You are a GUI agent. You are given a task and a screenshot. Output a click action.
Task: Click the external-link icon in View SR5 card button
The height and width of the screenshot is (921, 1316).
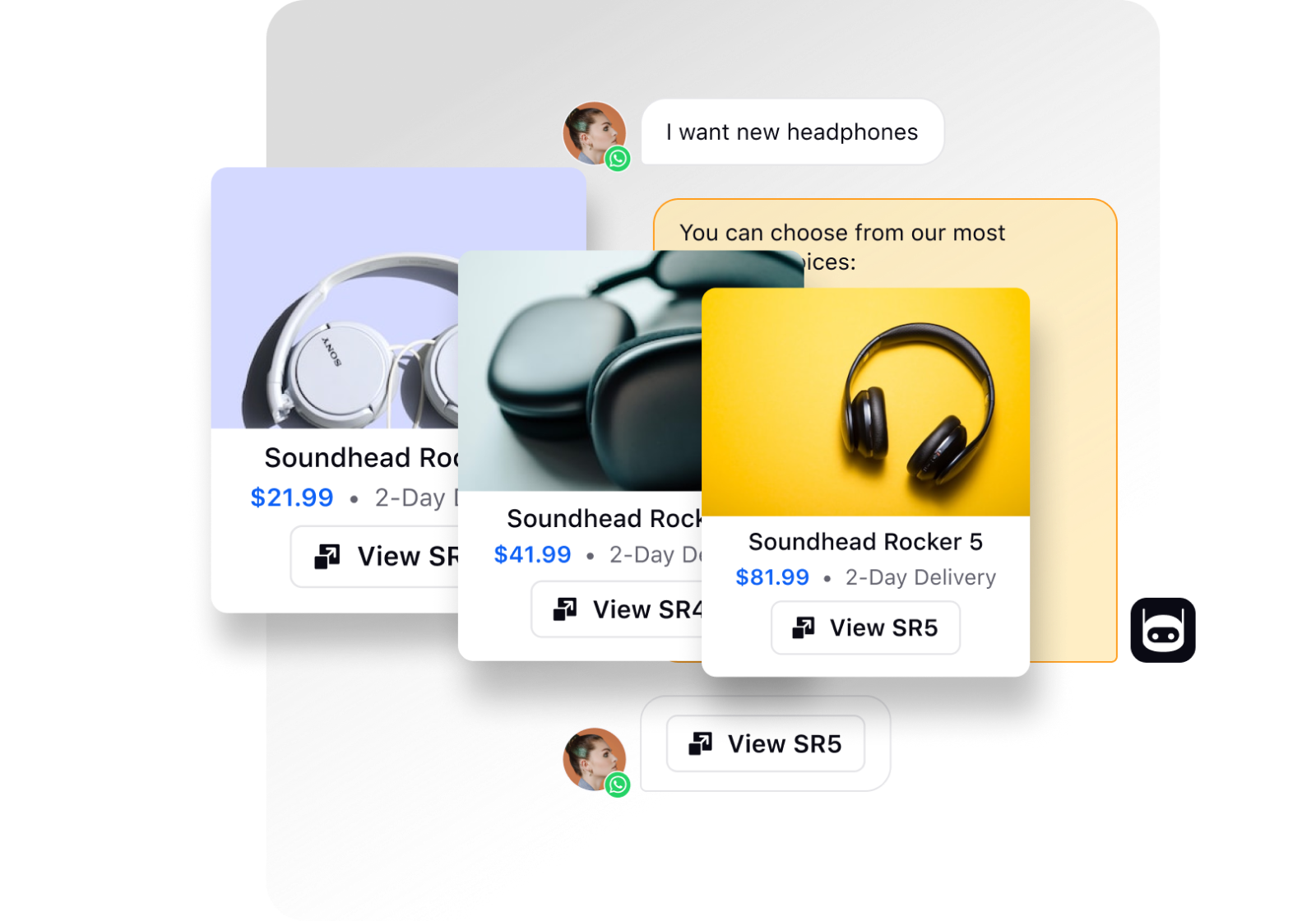804,627
